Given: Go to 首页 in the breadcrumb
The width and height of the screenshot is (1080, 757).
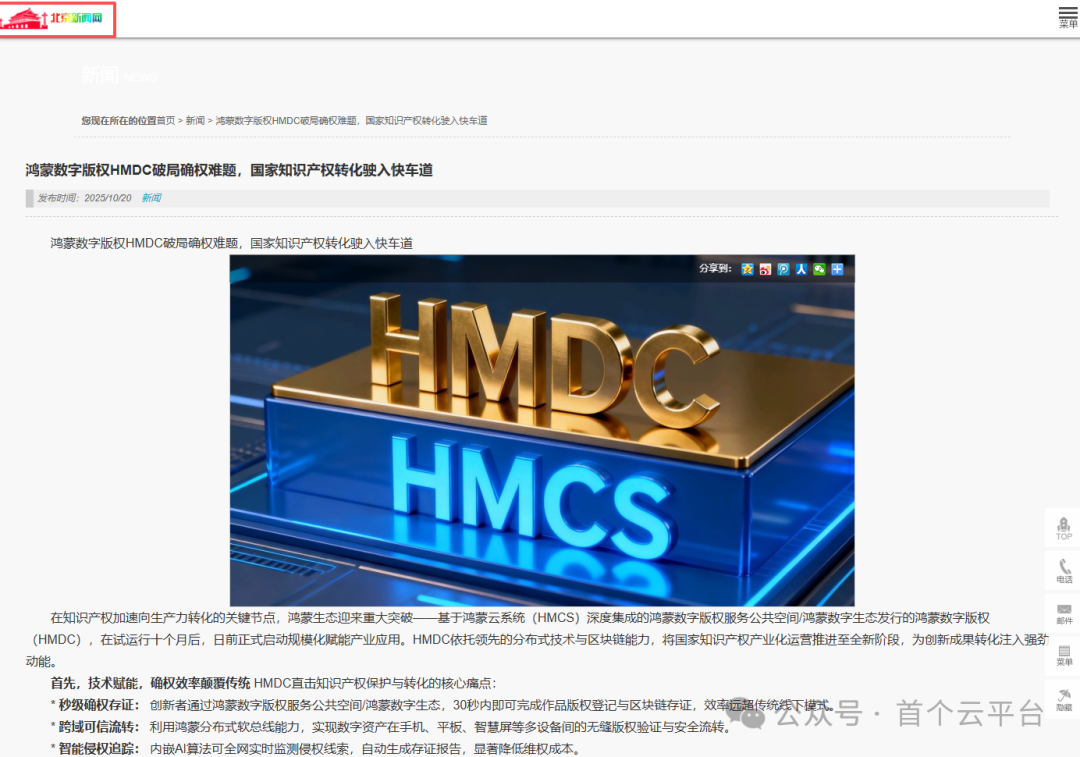Looking at the screenshot, I should [165, 121].
